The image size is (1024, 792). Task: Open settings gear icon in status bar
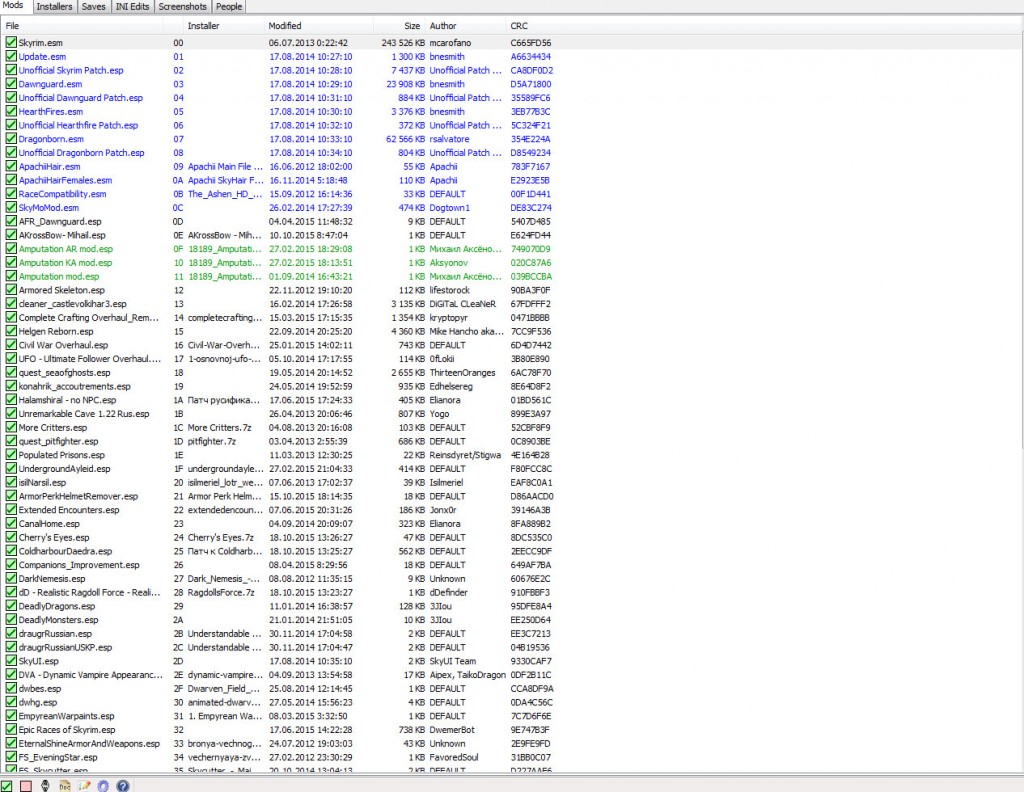103,785
